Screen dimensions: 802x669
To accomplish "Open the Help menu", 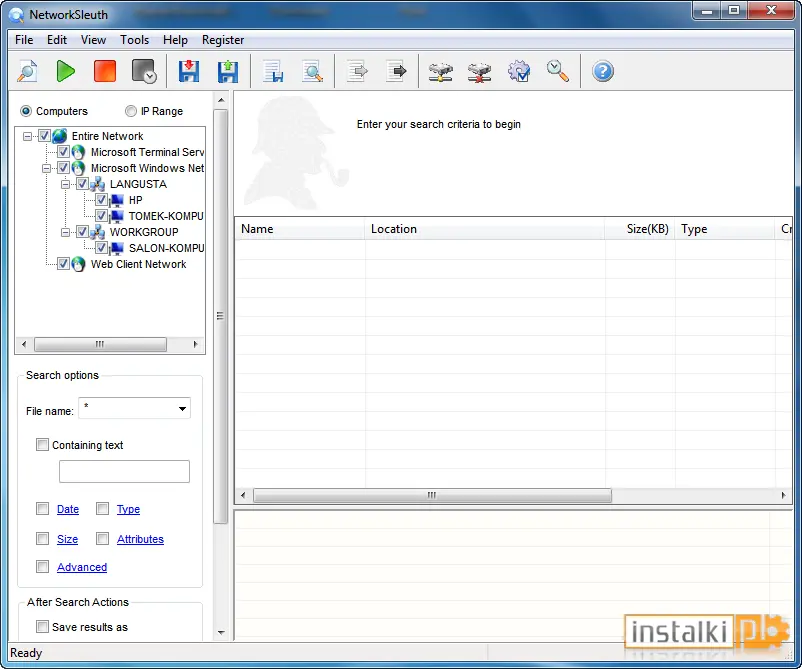I will 175,40.
